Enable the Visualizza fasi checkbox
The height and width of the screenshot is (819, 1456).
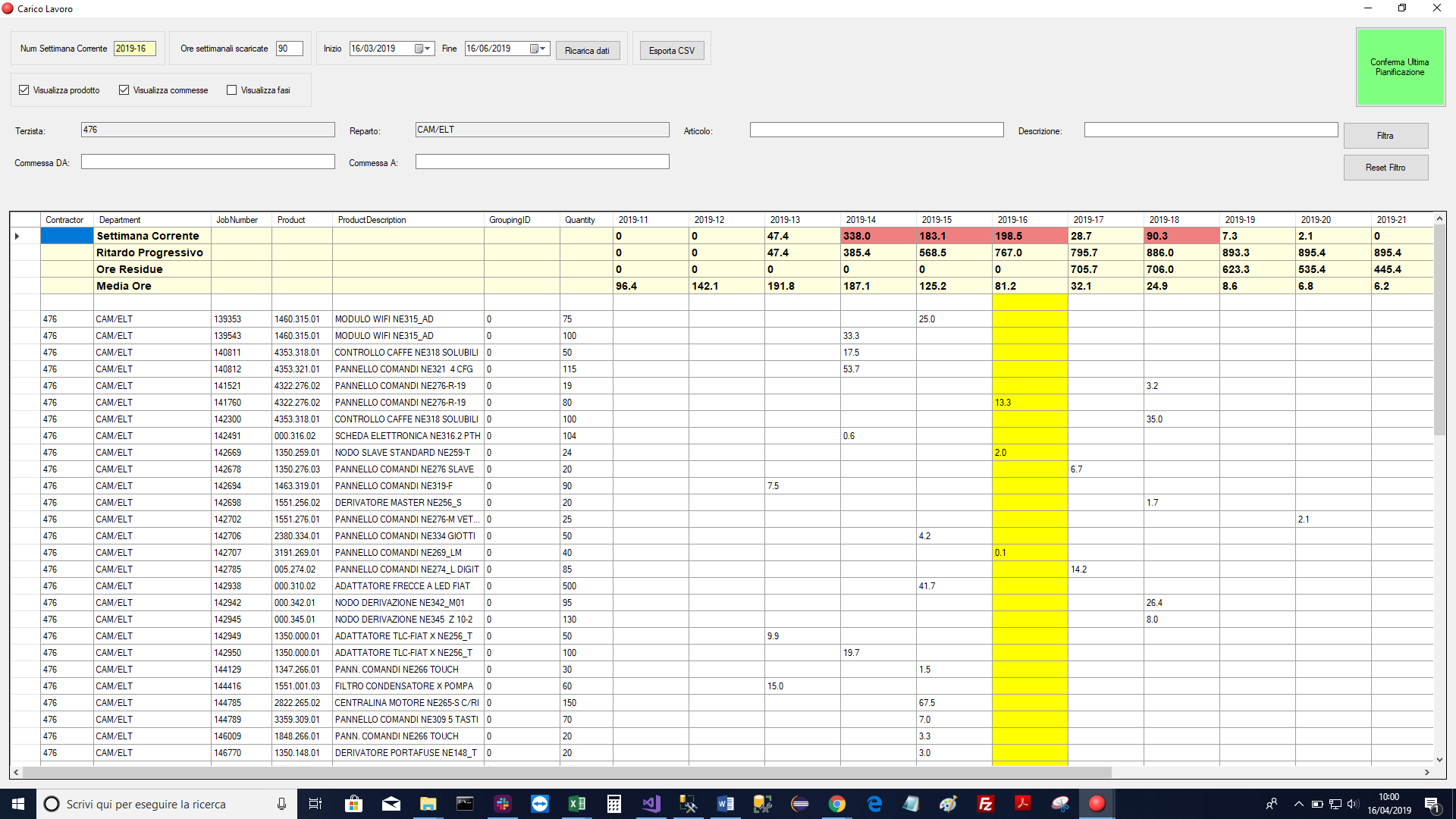click(232, 90)
